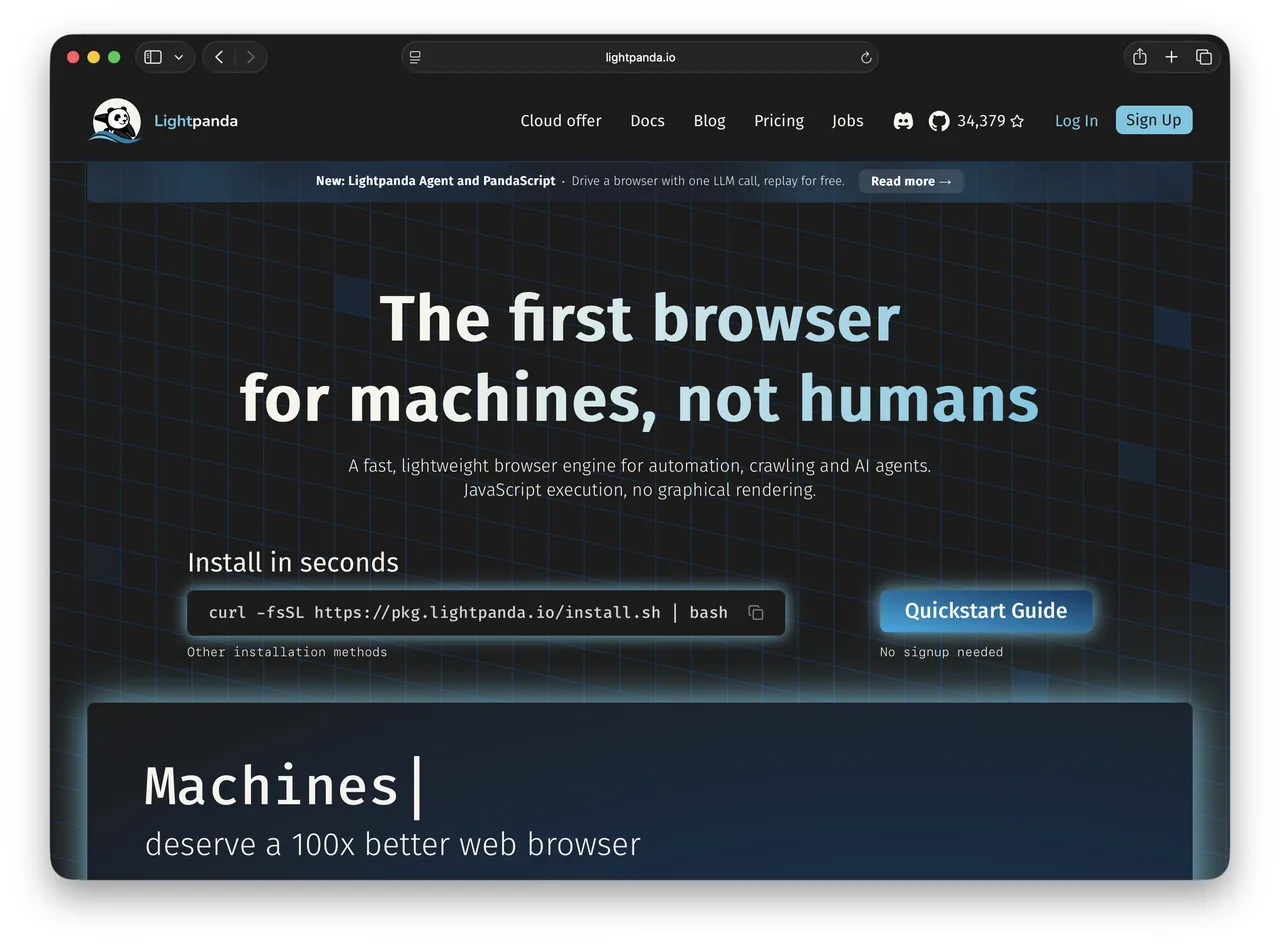Click the 'No signup needed' text
Screen dimensions: 1280x946
(941, 652)
